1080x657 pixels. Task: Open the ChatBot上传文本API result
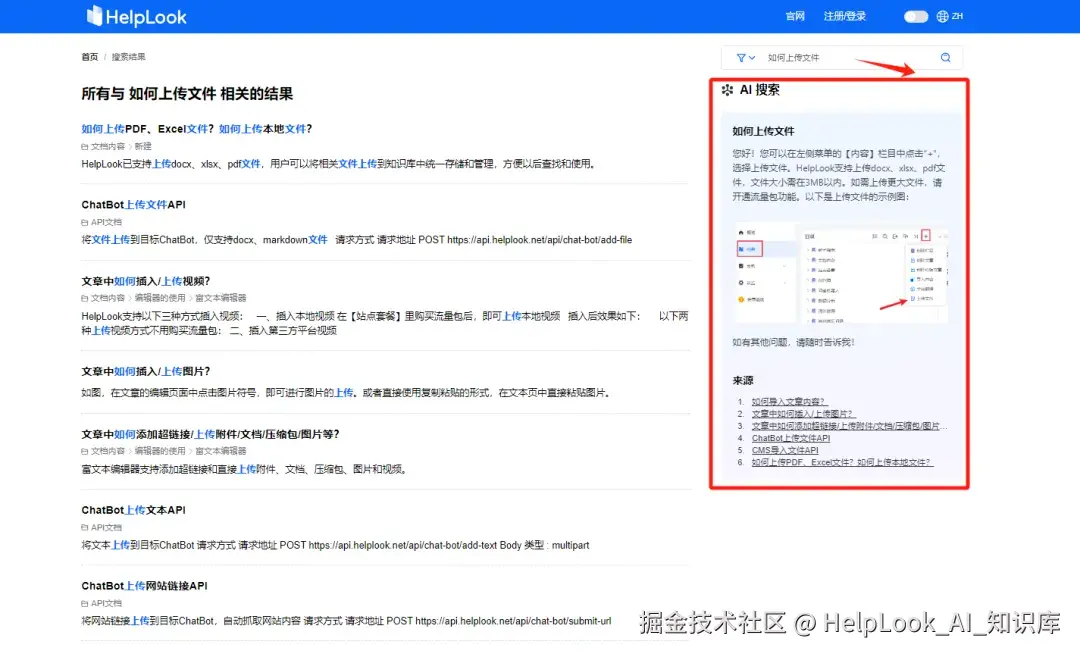133,510
